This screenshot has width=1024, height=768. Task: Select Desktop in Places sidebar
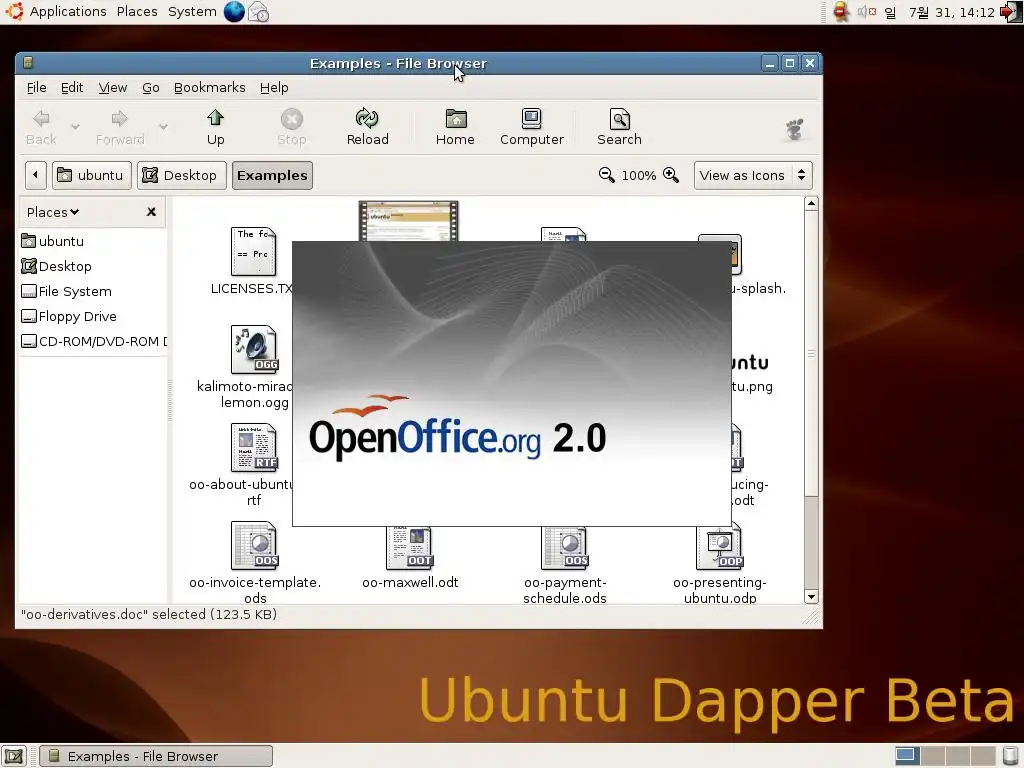tap(56, 266)
